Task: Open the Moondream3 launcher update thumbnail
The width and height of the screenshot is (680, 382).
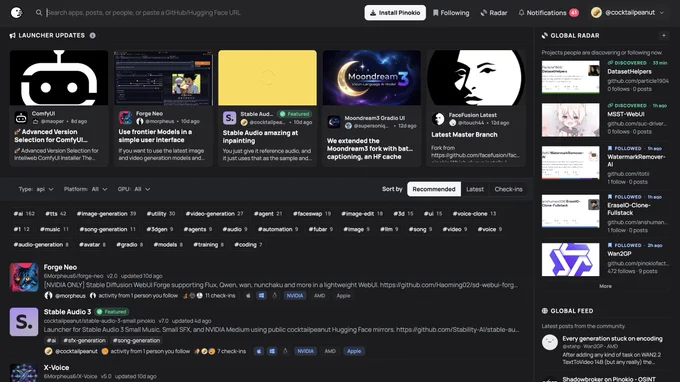Action: click(372, 78)
